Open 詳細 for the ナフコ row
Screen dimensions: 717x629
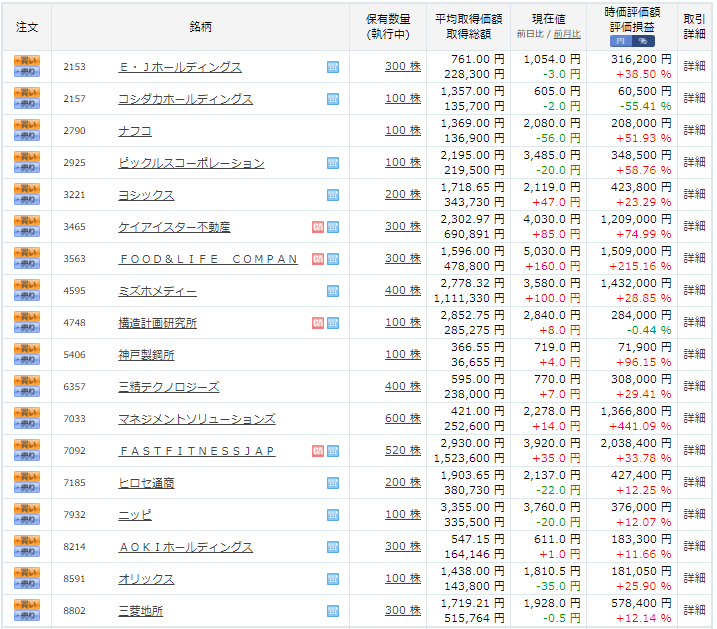694,130
